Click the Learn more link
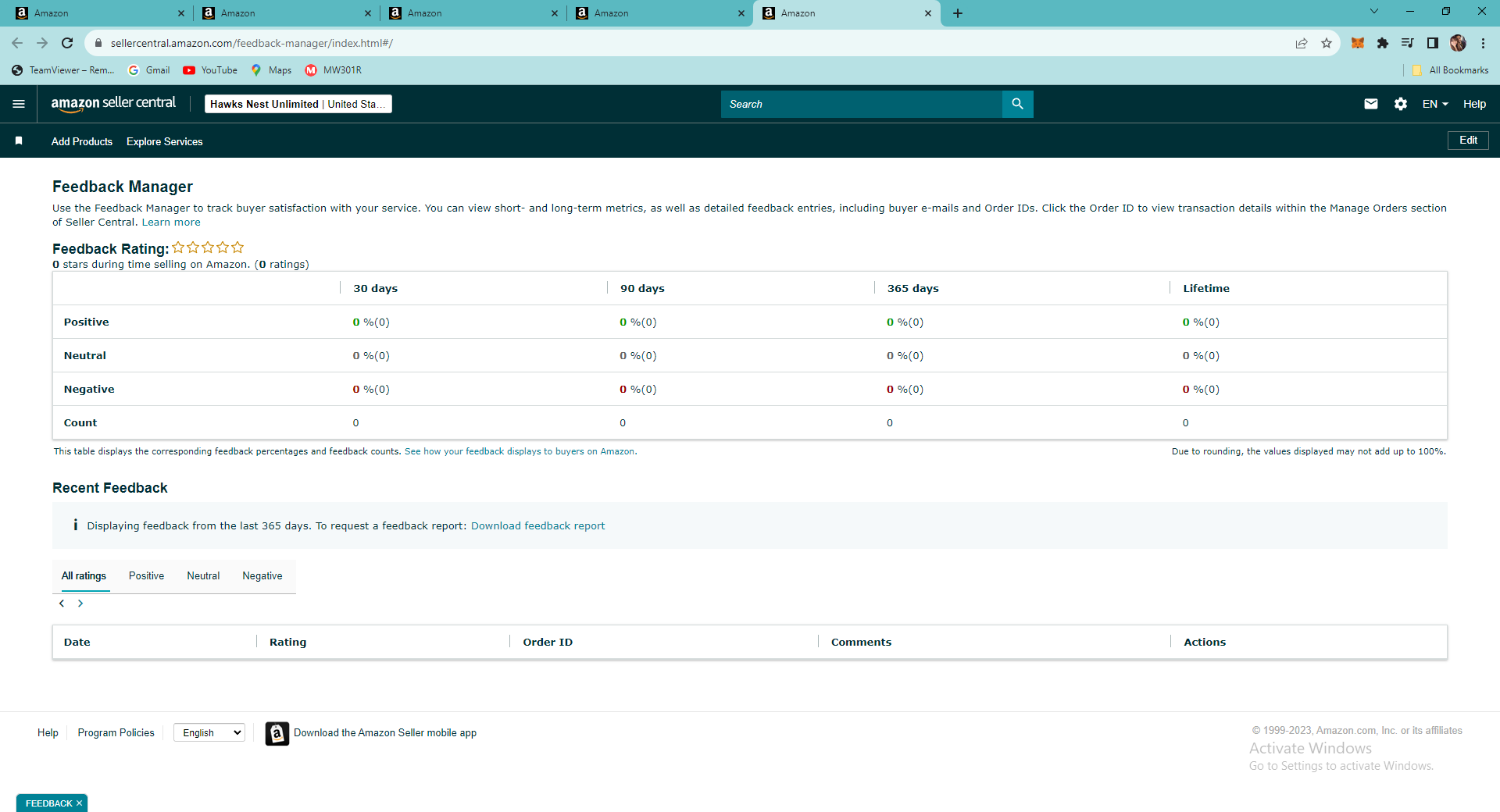Viewport: 1500px width, 812px height. point(171,223)
